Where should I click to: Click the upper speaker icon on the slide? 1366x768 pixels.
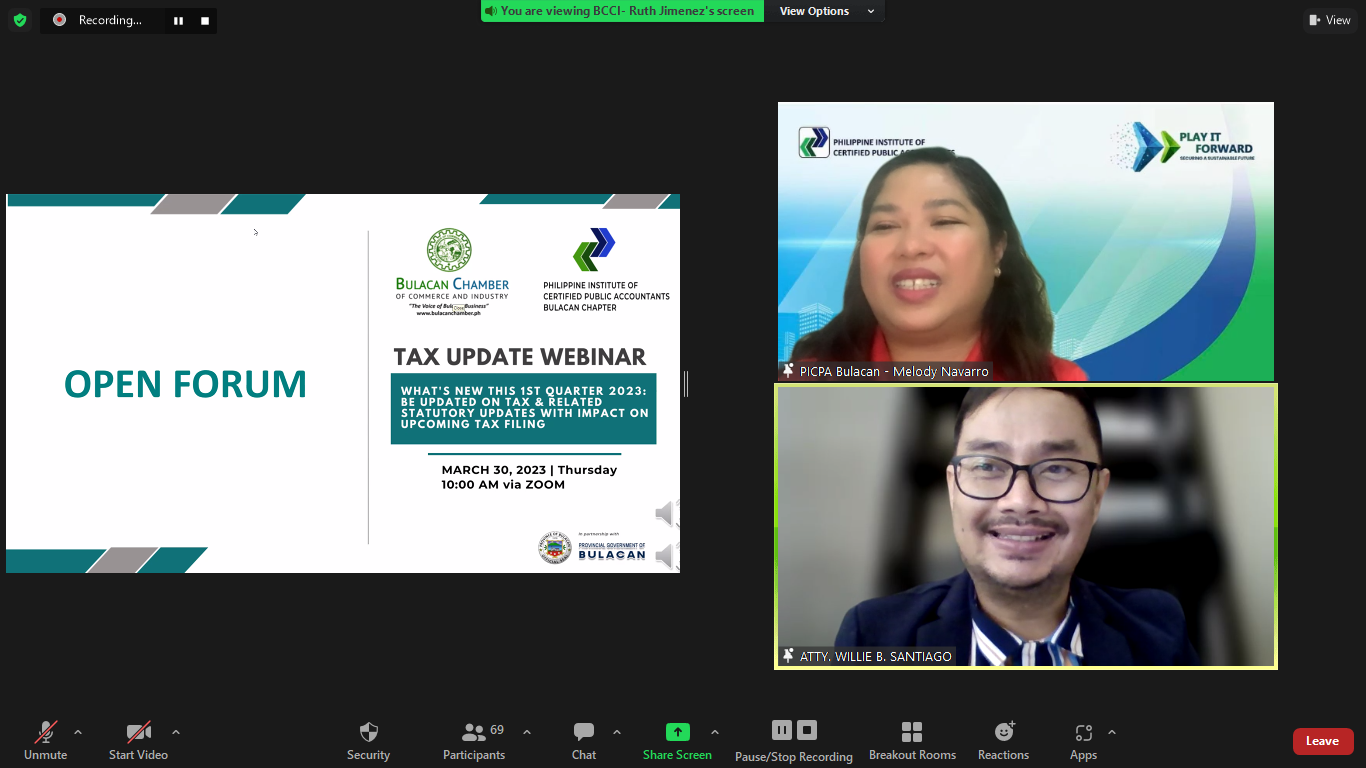coord(667,514)
